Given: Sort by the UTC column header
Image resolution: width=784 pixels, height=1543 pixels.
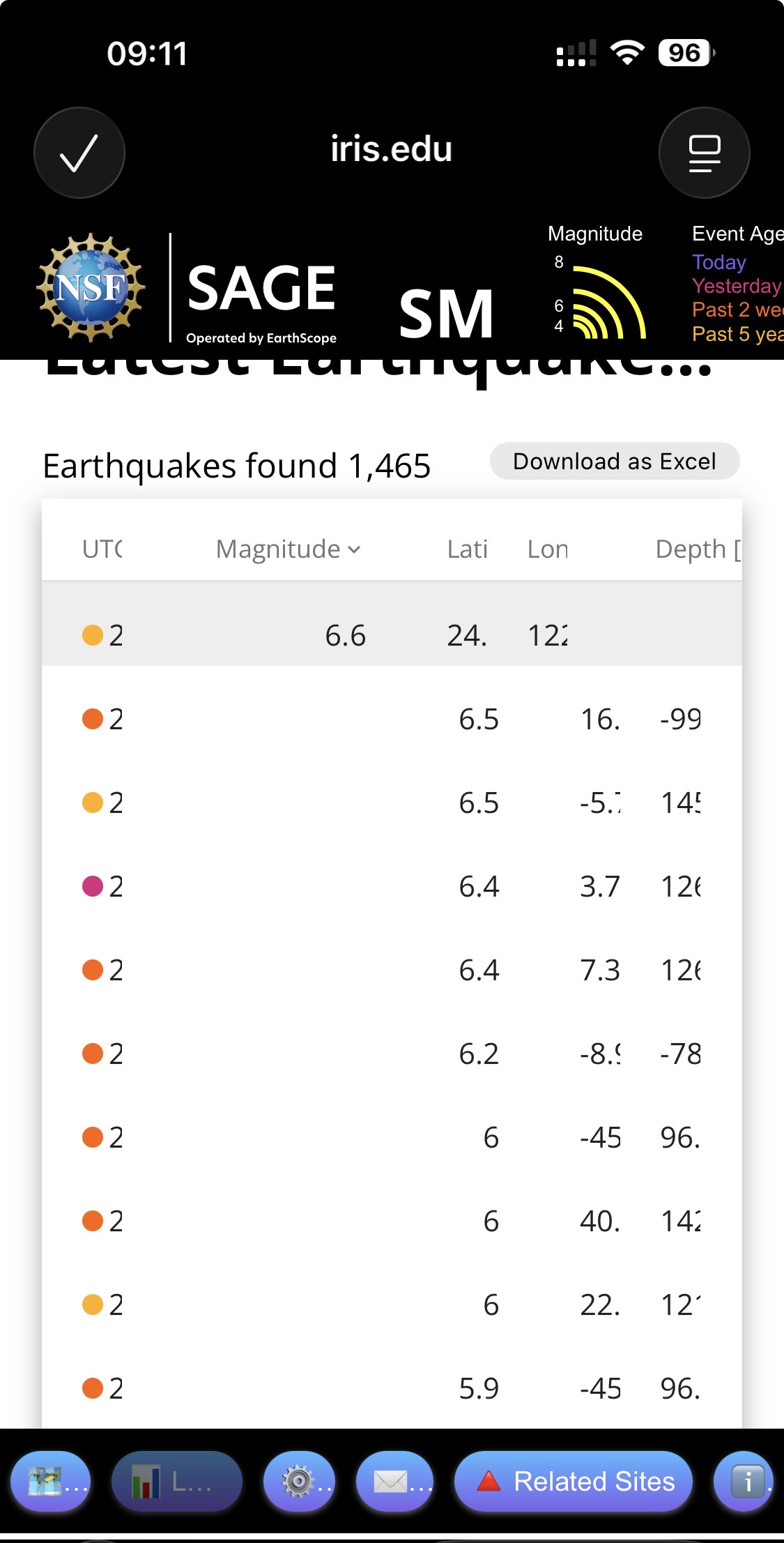Looking at the screenshot, I should pyautogui.click(x=102, y=549).
